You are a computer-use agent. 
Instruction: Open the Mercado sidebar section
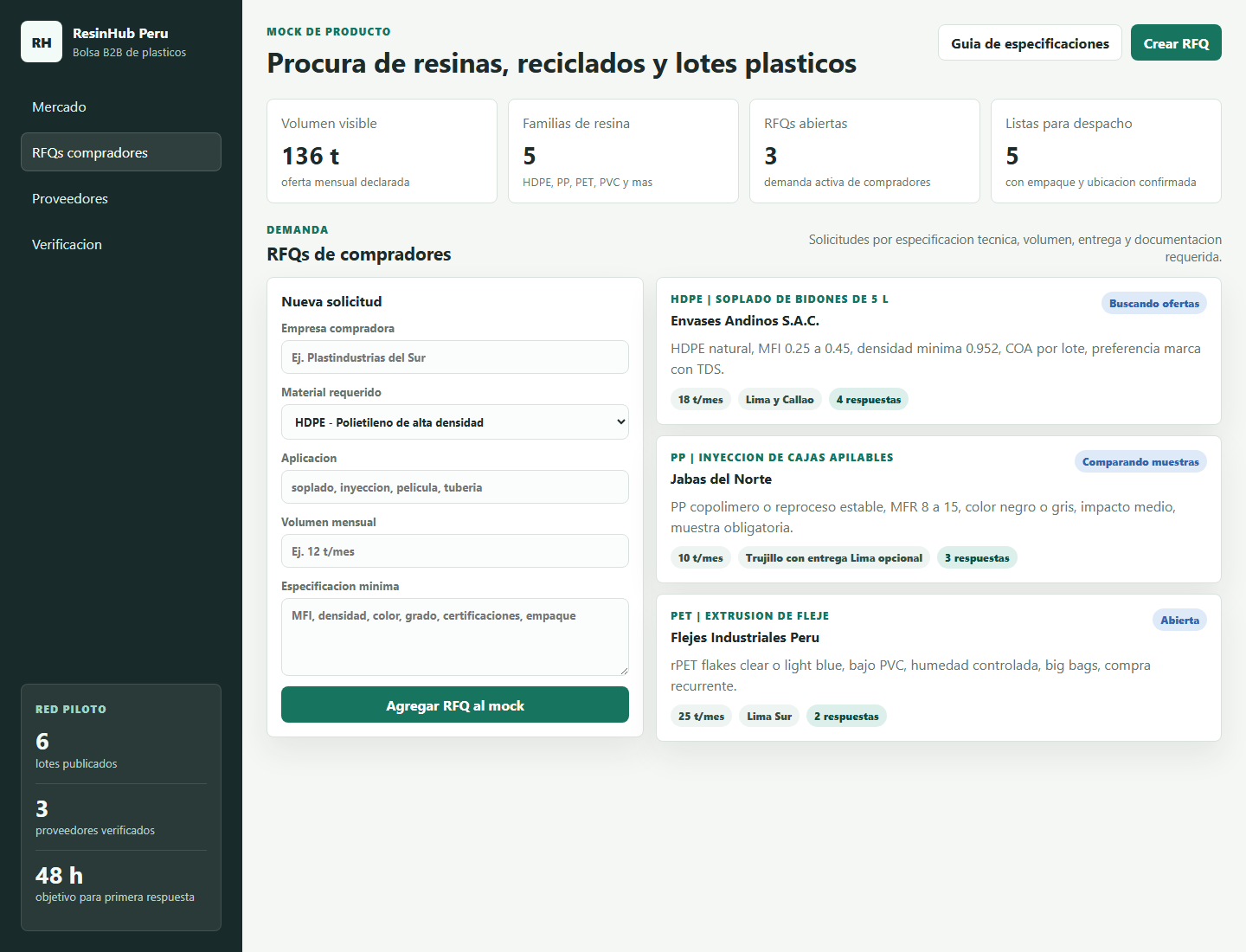[x=121, y=106]
